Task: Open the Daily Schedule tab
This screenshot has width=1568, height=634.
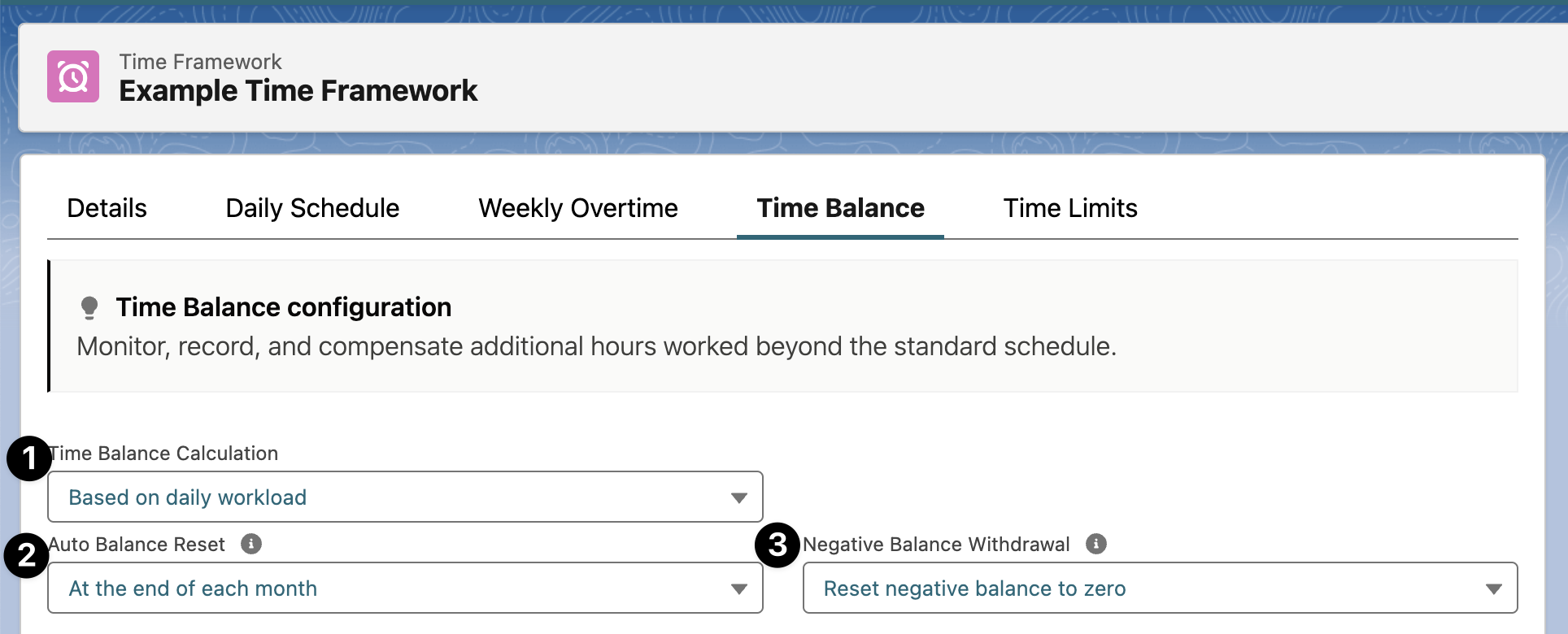Action: (x=312, y=208)
